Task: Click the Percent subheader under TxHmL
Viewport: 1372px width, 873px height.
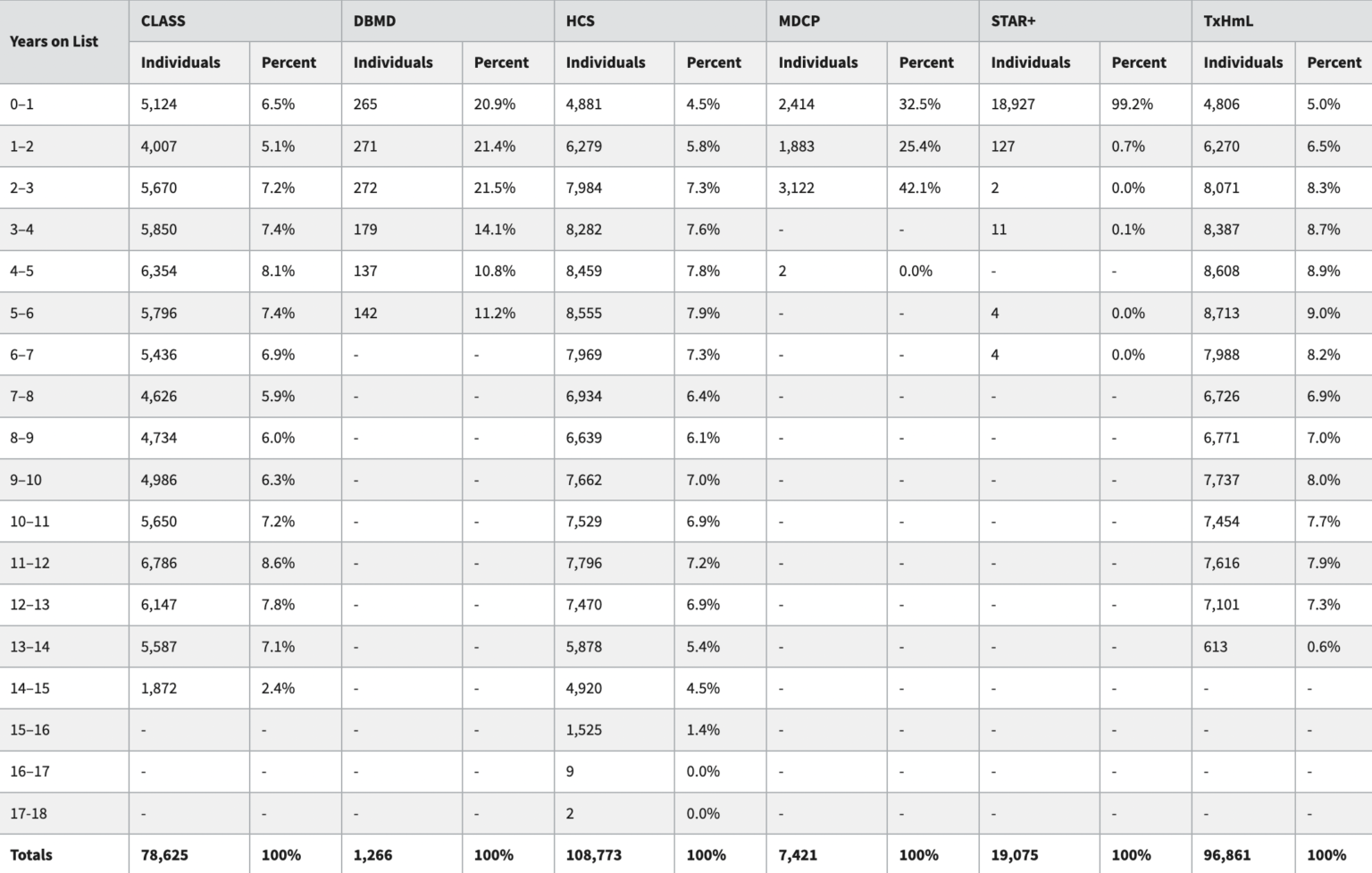Action: click(1334, 63)
